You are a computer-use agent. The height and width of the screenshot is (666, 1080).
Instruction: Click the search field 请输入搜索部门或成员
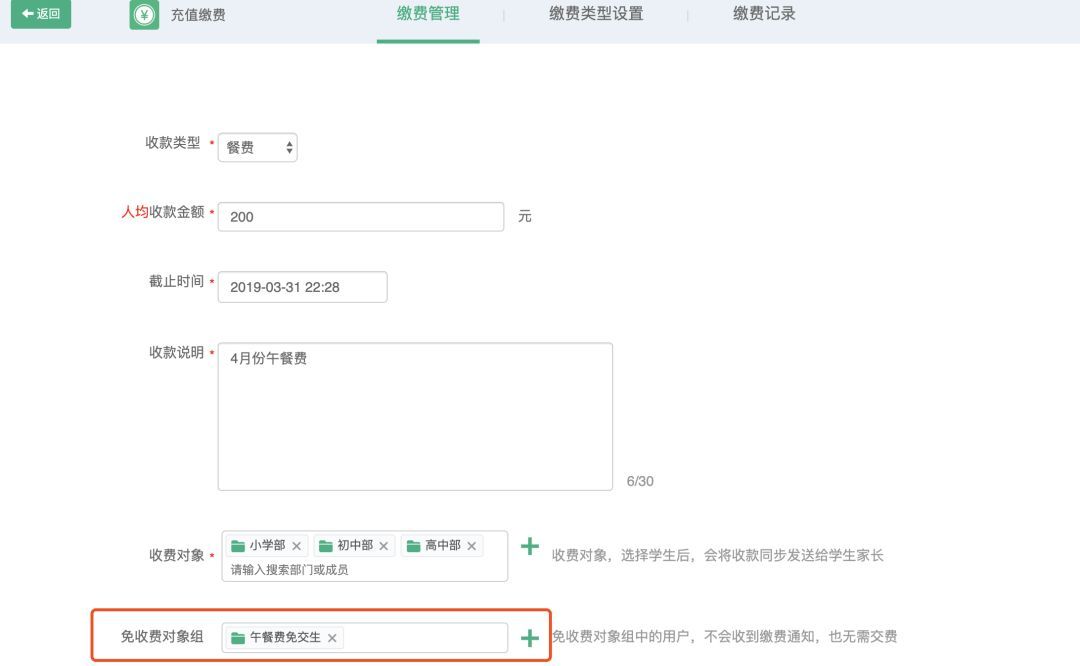[x=289, y=570]
